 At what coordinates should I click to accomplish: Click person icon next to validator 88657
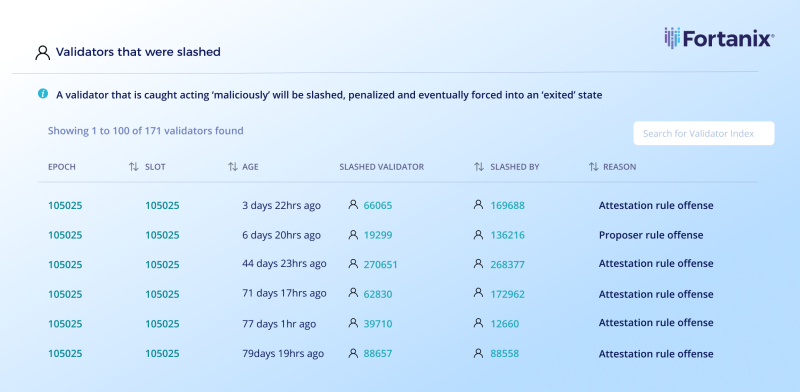[353, 353]
